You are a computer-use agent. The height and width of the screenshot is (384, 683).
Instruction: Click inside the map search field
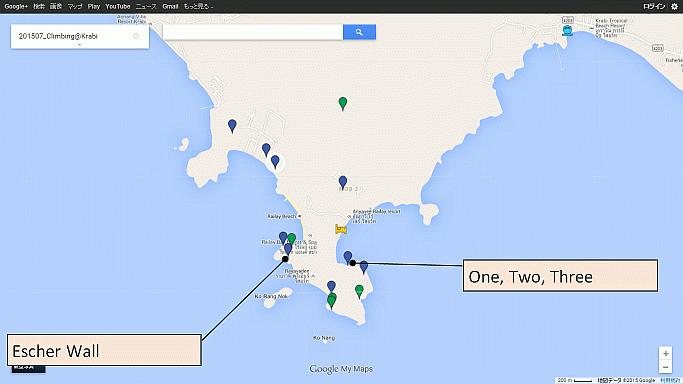pyautogui.click(x=253, y=32)
